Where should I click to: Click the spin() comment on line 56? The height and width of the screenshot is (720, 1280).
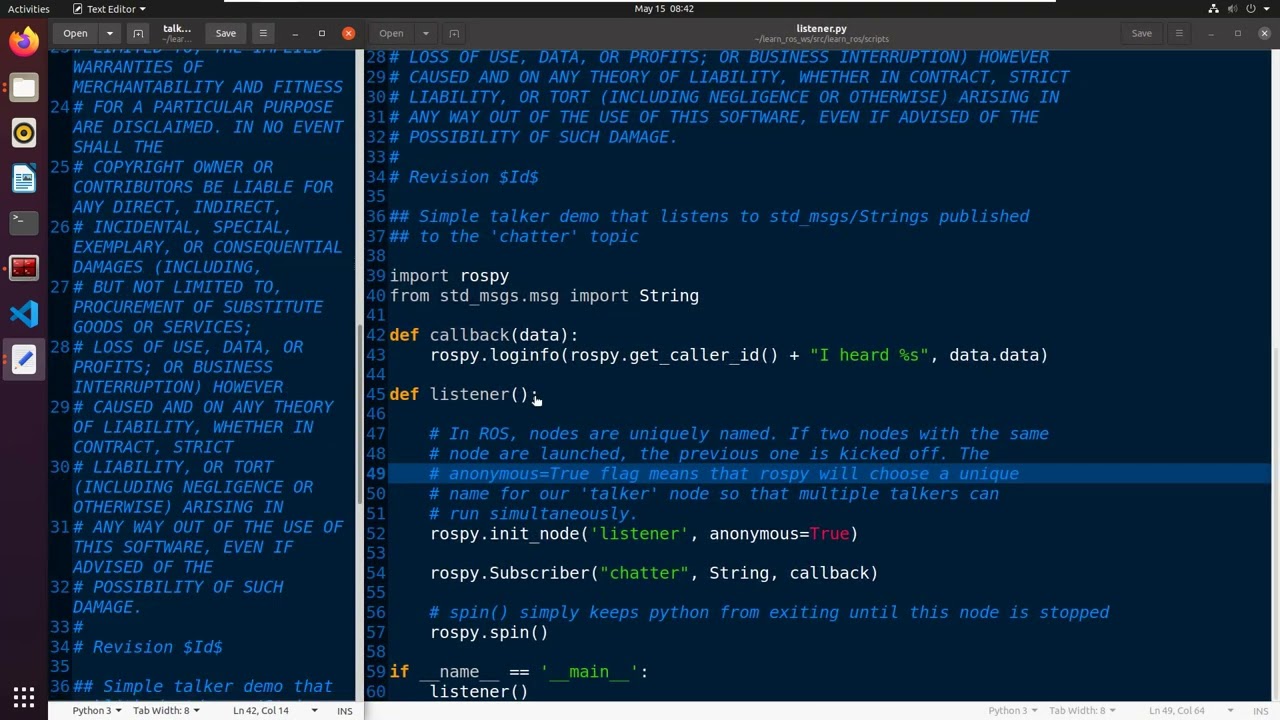(x=769, y=612)
